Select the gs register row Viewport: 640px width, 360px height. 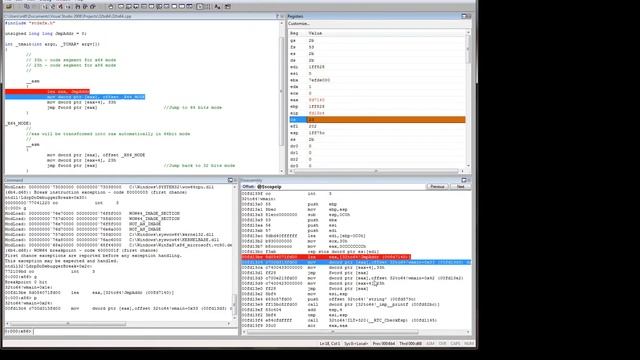(377, 40)
